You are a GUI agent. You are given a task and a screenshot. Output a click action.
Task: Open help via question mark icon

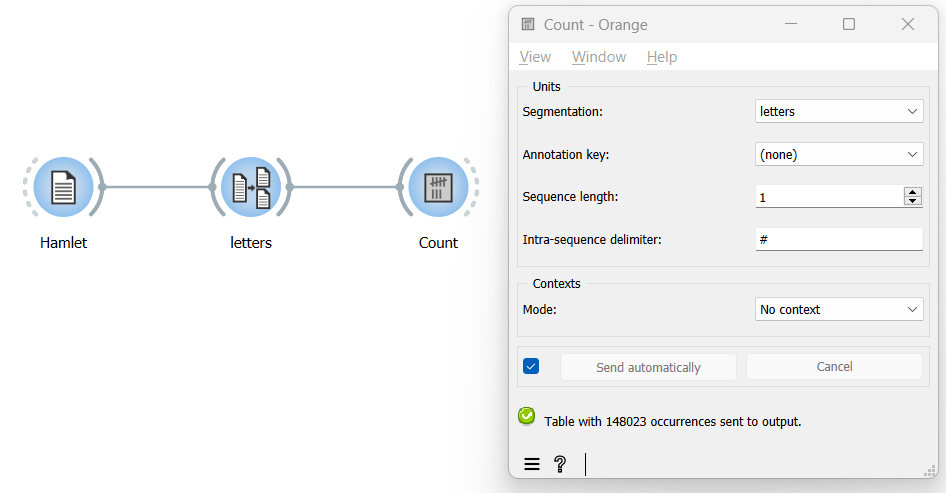[560, 464]
